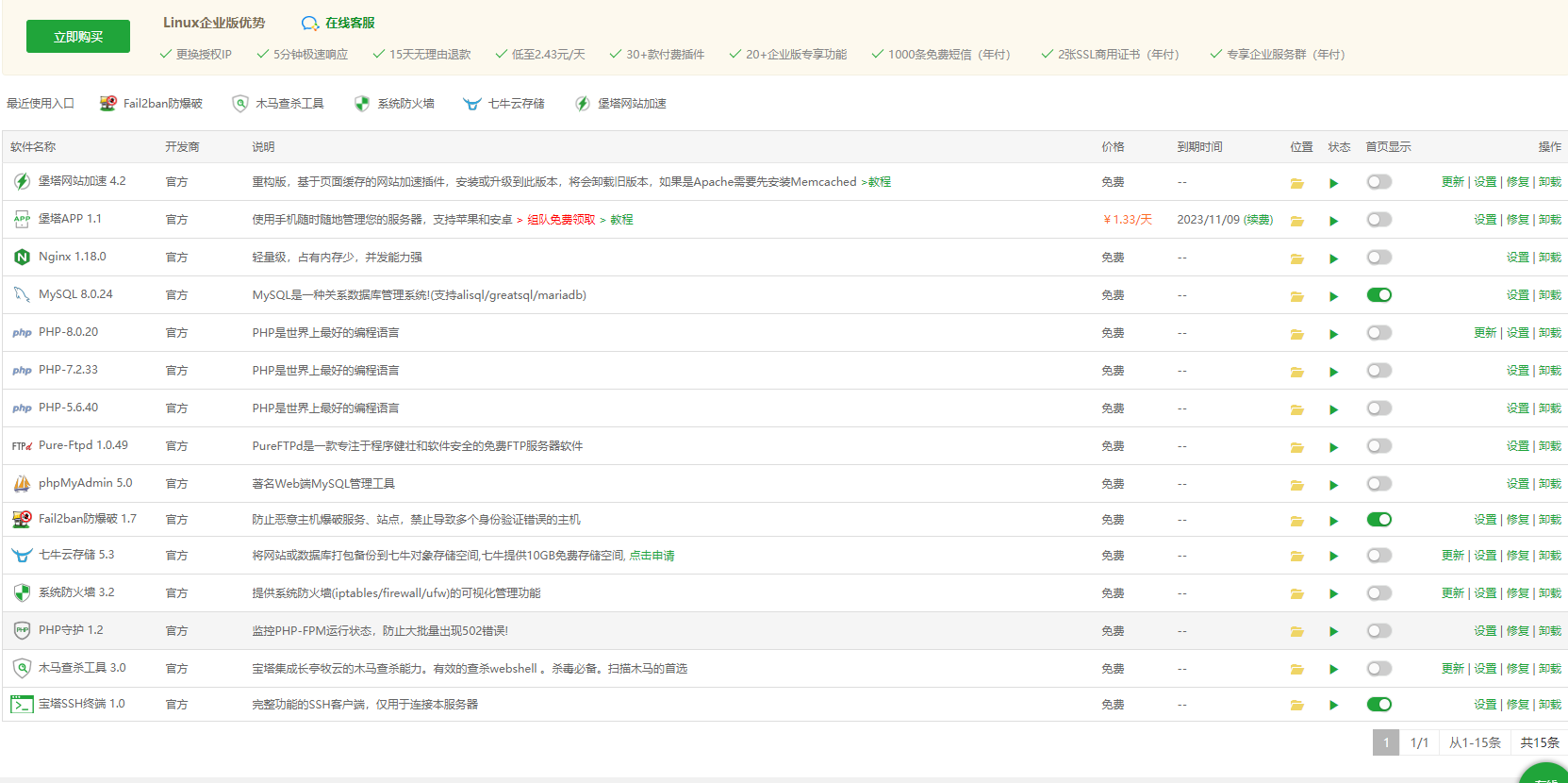
Task: Open 堡塔网站加速 from recent shortcuts
Action: [x=620, y=104]
